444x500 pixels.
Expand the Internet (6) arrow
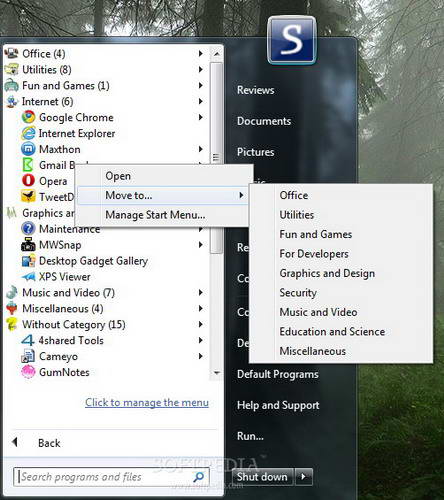(x=201, y=101)
